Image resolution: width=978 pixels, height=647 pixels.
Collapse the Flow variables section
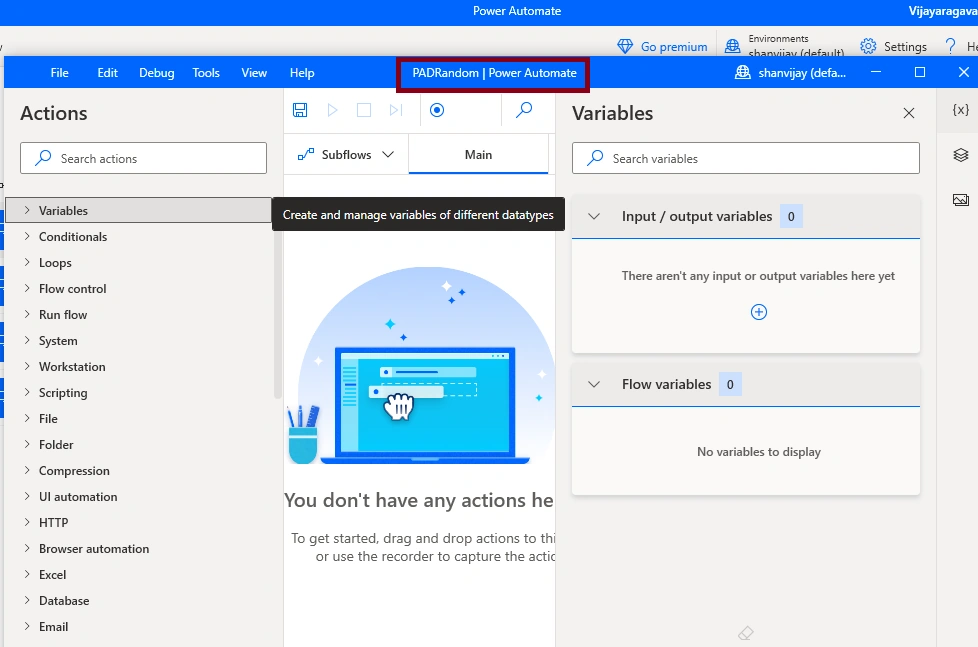(x=594, y=384)
